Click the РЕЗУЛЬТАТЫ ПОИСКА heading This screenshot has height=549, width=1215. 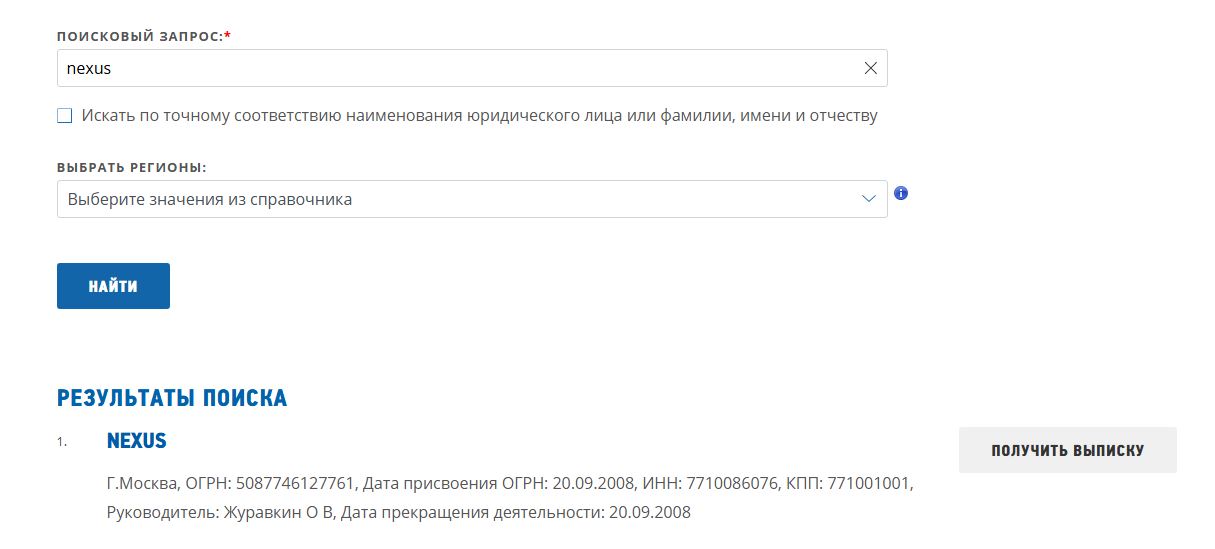tap(172, 399)
